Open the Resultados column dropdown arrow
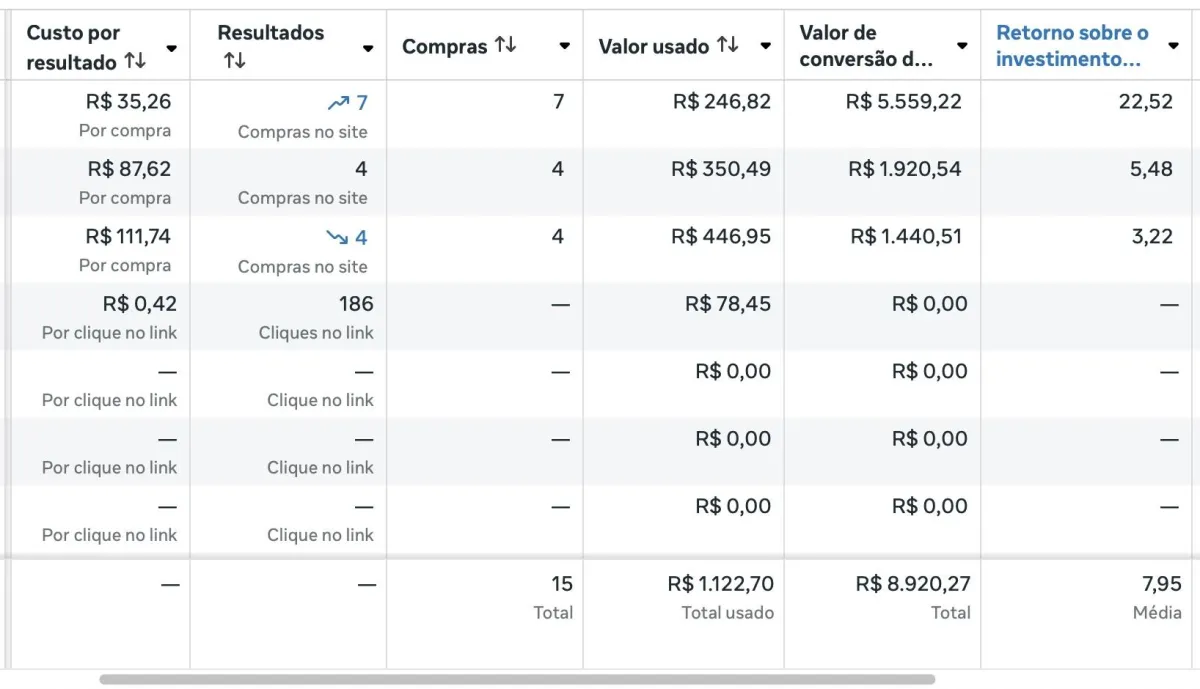This screenshot has width=1200, height=689. coord(368,47)
